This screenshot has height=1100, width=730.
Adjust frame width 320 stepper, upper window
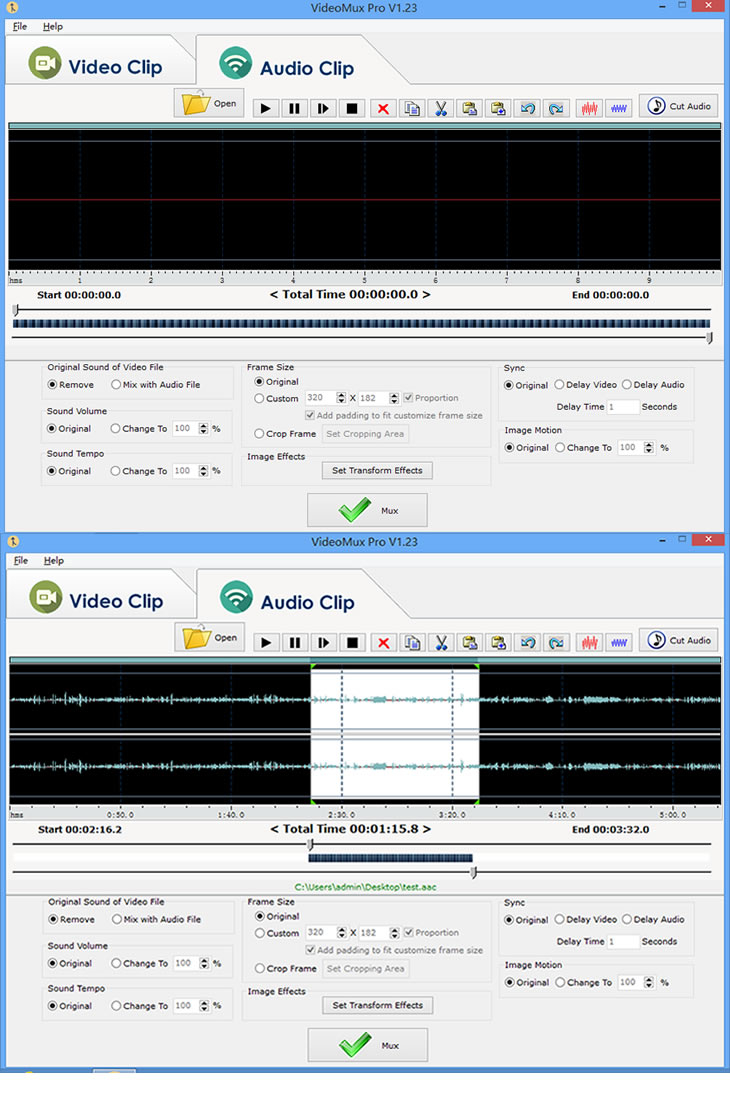[341, 398]
